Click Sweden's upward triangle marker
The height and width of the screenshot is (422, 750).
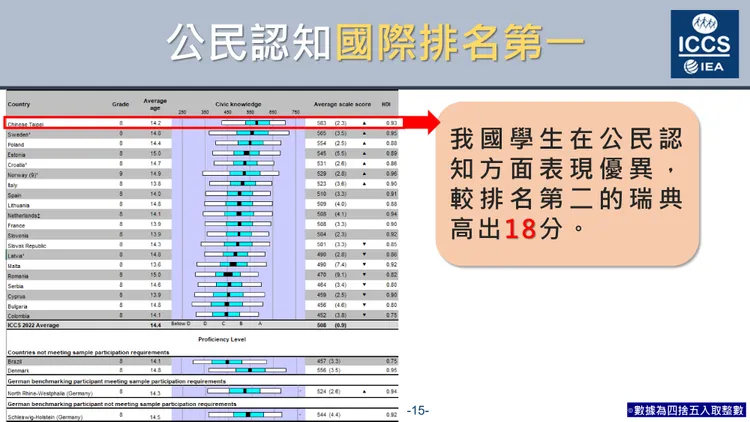click(364, 133)
